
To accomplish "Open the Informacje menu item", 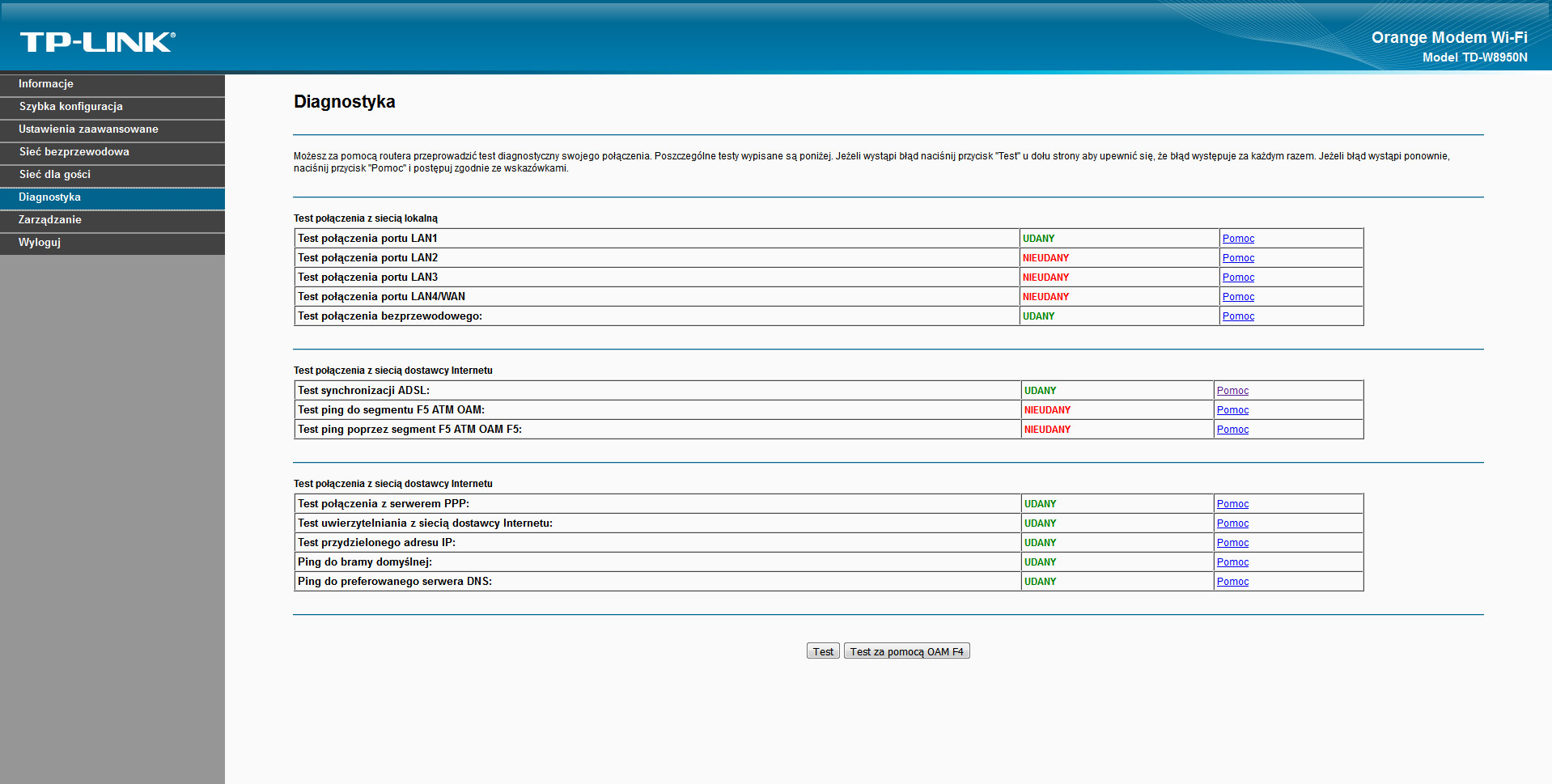I will (x=112, y=84).
